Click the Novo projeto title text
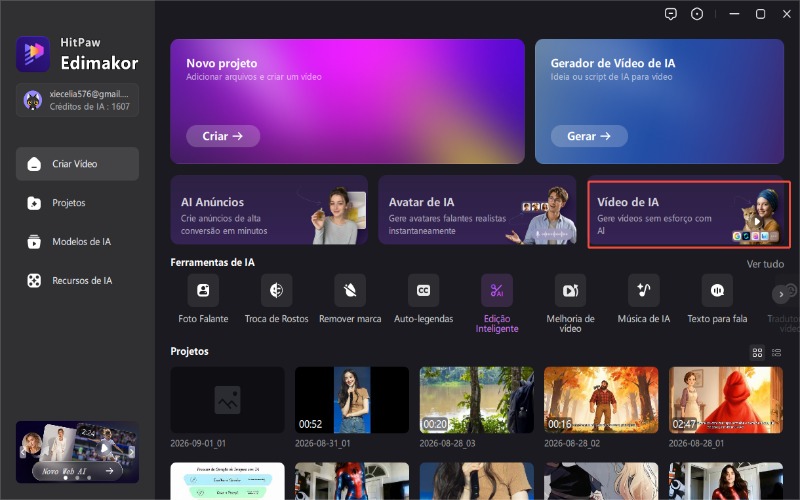The height and width of the screenshot is (500, 800). pos(221,63)
